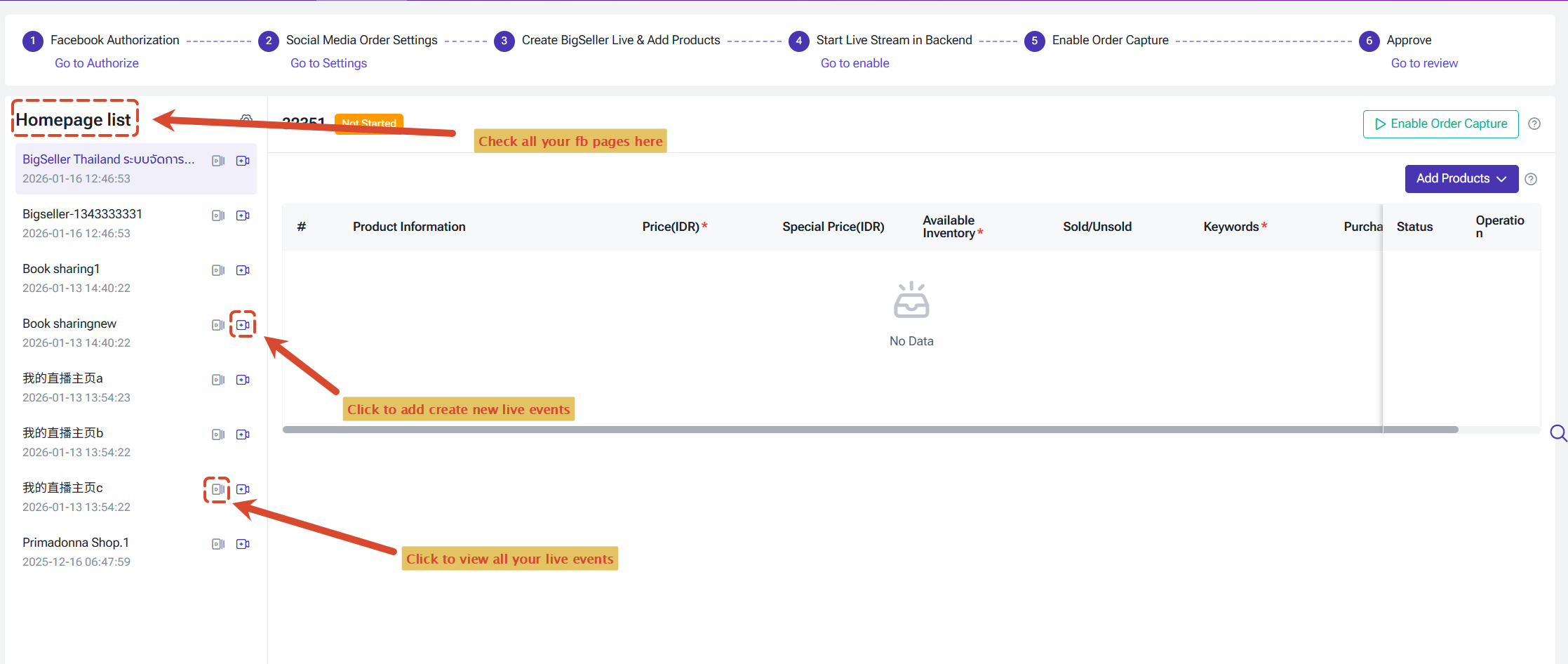1568x664 pixels.
Task: Create new live event for 我的直播主页a
Action: click(x=243, y=380)
